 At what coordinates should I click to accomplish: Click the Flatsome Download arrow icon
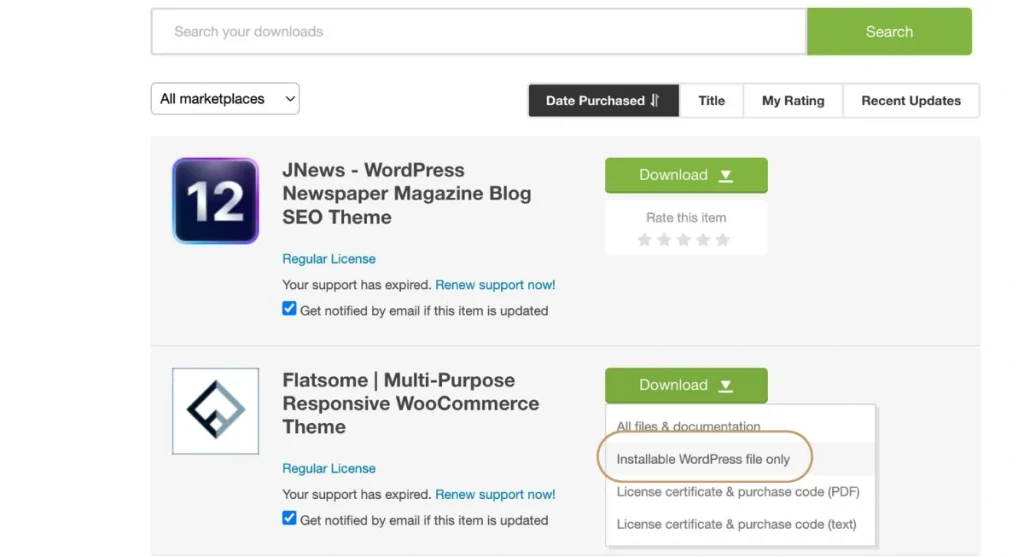click(726, 386)
